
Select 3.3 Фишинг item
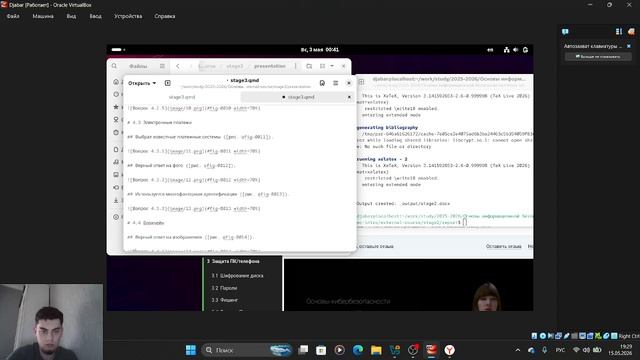[x=224, y=300]
